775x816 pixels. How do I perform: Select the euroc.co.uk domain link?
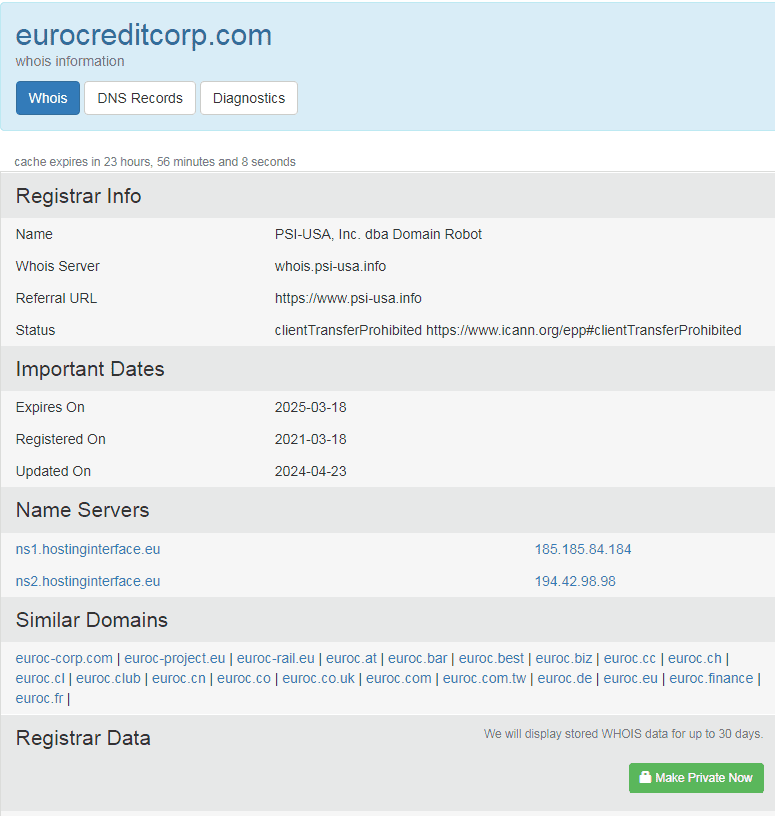pyautogui.click(x=318, y=678)
